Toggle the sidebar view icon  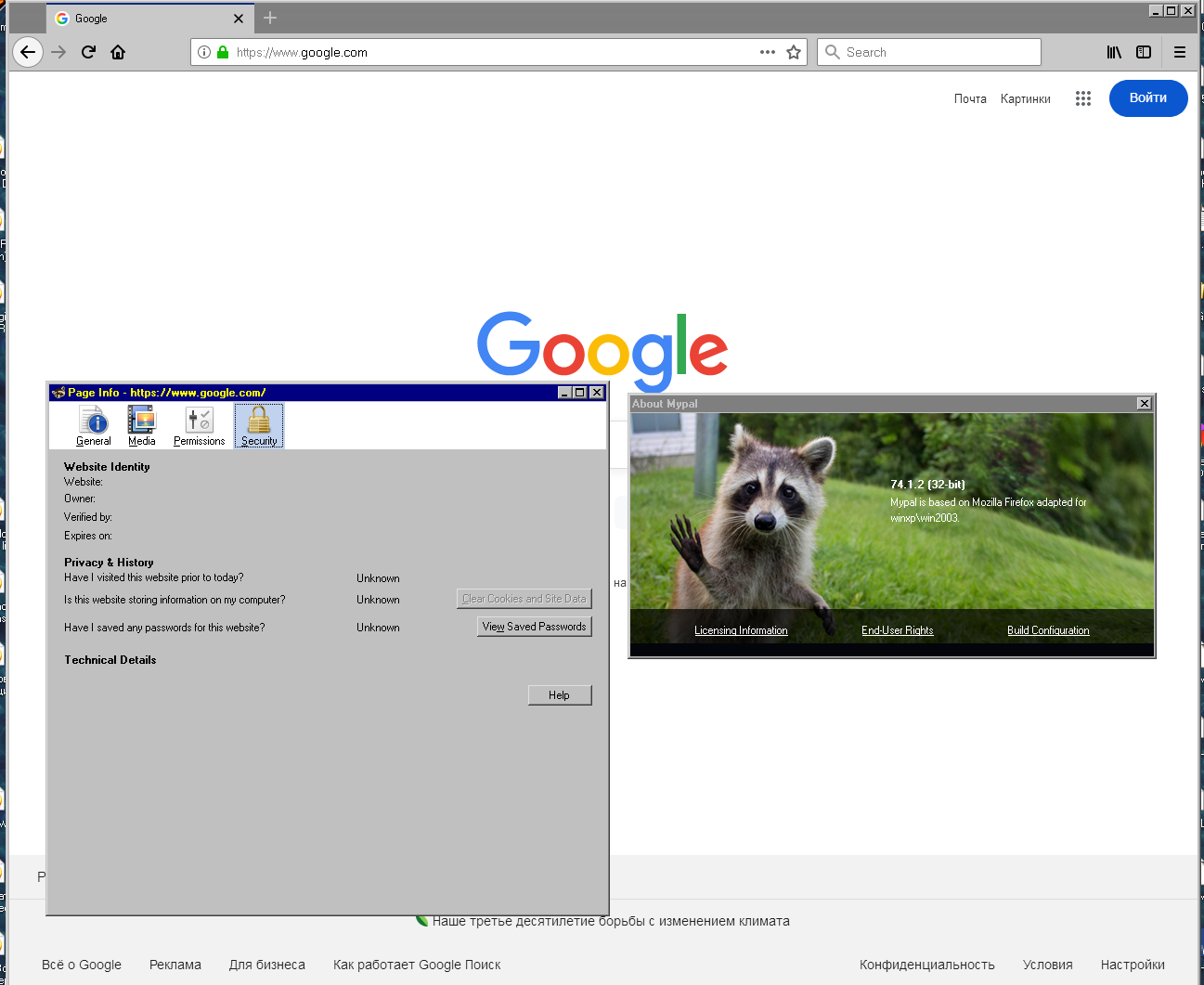(1144, 52)
